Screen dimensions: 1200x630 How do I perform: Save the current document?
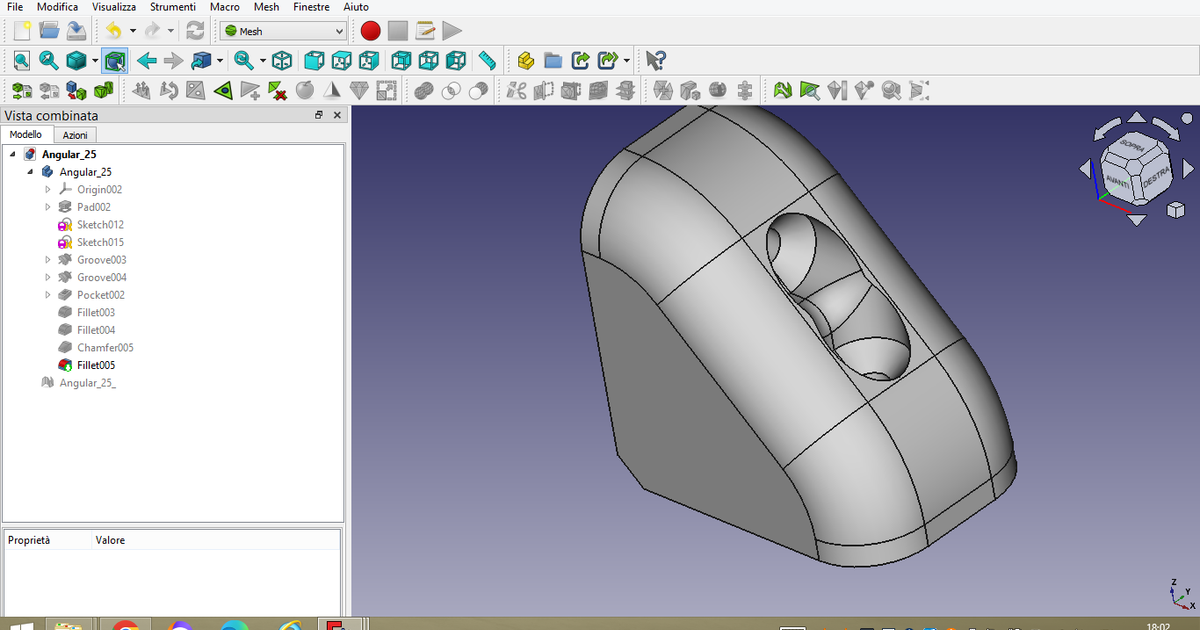pyautogui.click(x=76, y=30)
